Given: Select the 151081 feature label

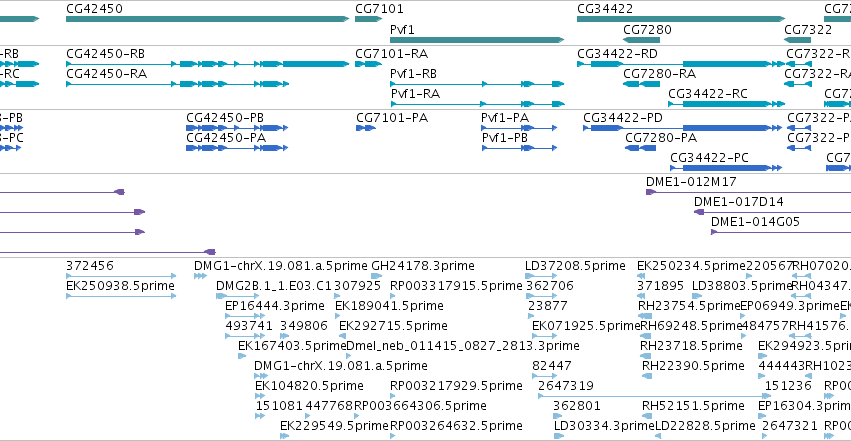Looking at the screenshot, I should coord(279,406).
